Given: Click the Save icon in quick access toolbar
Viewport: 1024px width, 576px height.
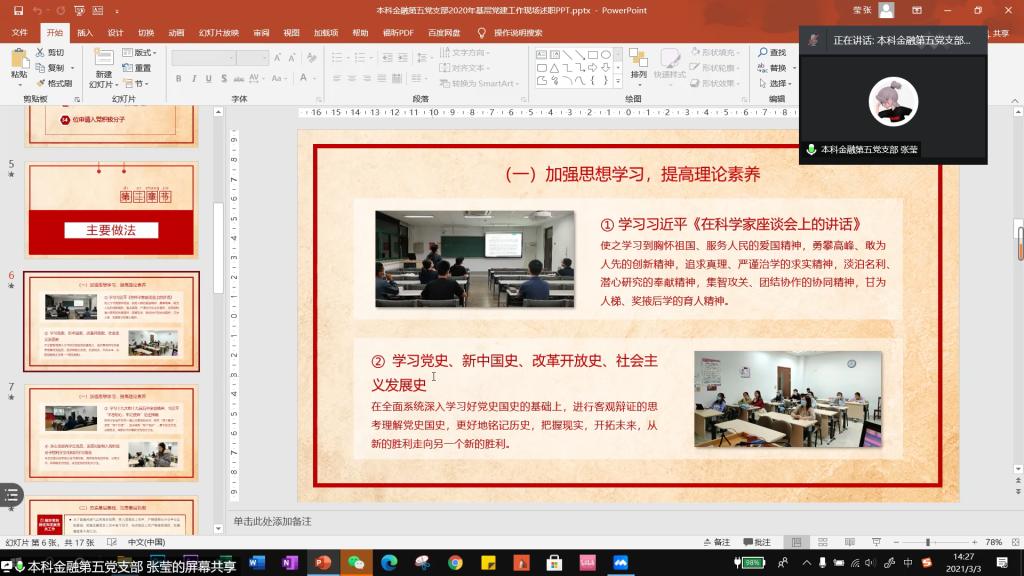Looking at the screenshot, I should coord(17,10).
